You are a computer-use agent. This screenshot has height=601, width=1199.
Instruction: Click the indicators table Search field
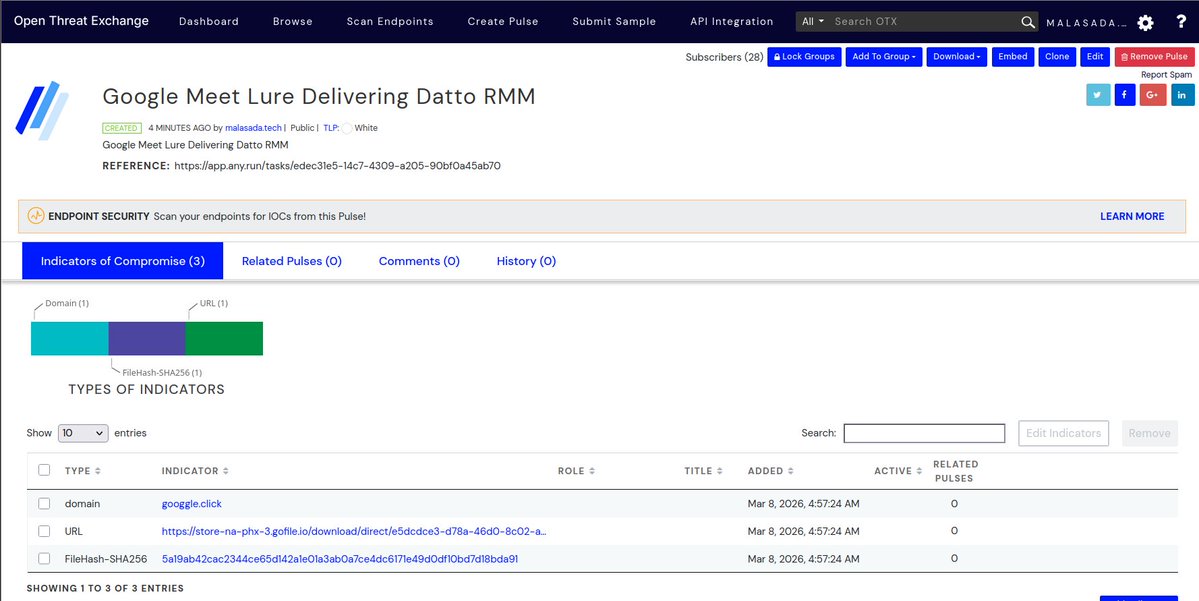click(x=924, y=433)
